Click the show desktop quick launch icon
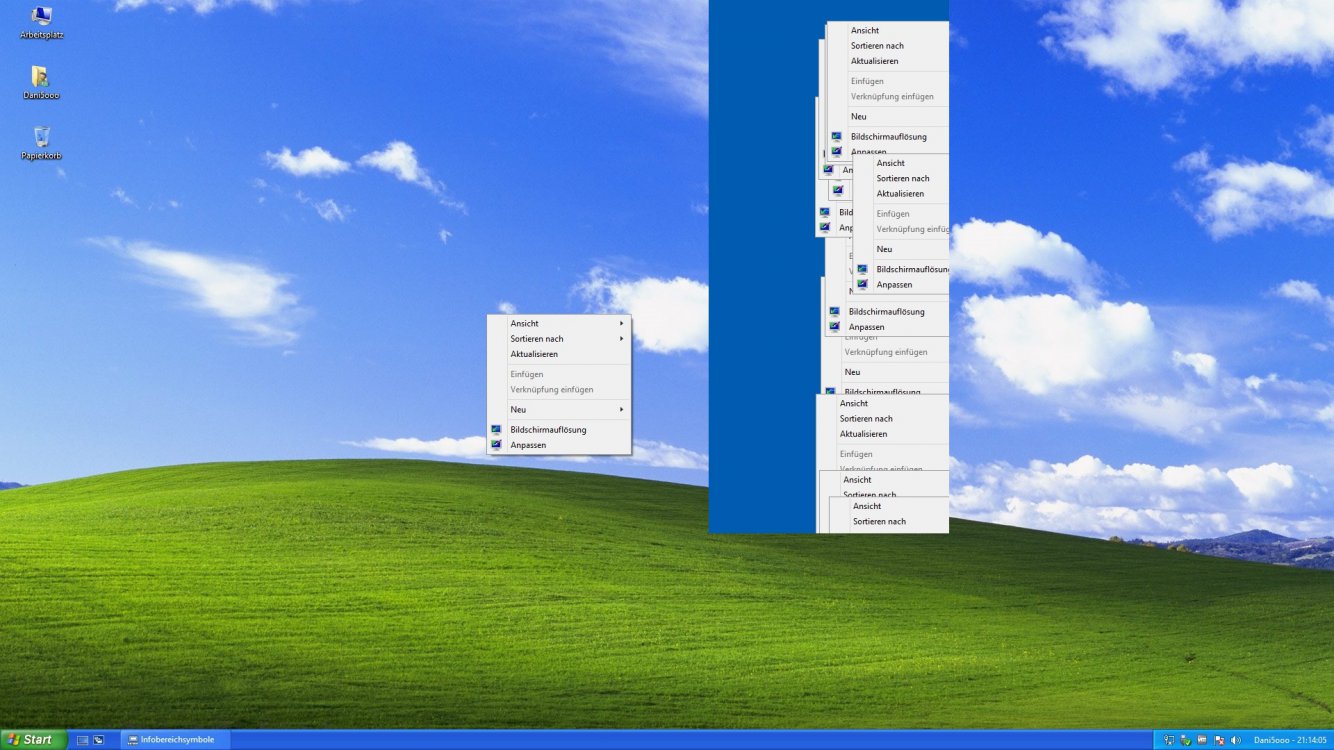Viewport: 1334px width, 750px height. [83, 740]
